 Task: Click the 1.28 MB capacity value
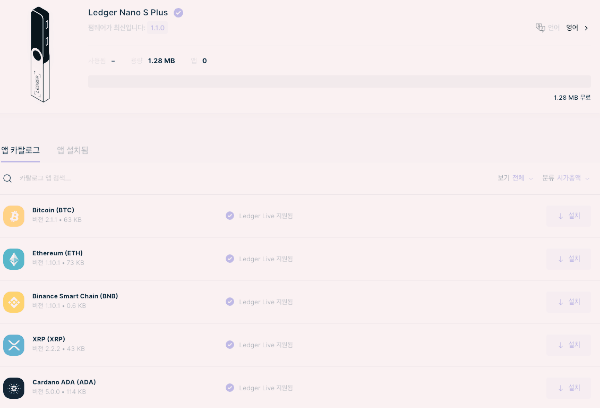tap(161, 61)
